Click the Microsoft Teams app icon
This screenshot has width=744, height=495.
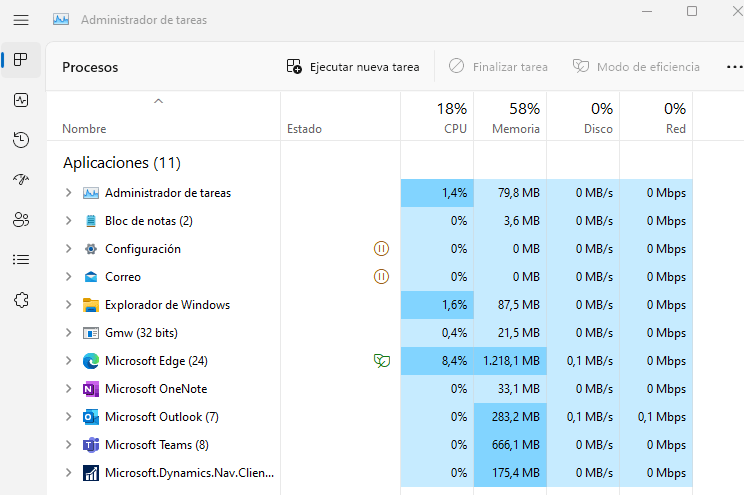click(x=91, y=445)
